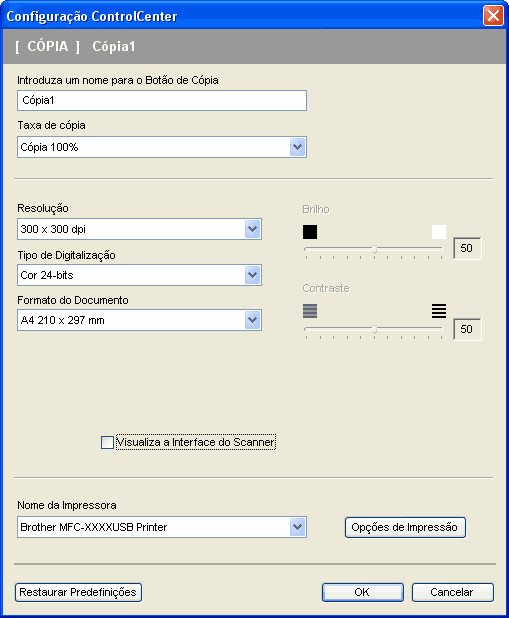
Task: Click the high contrast black lines icon
Action: (x=439, y=311)
